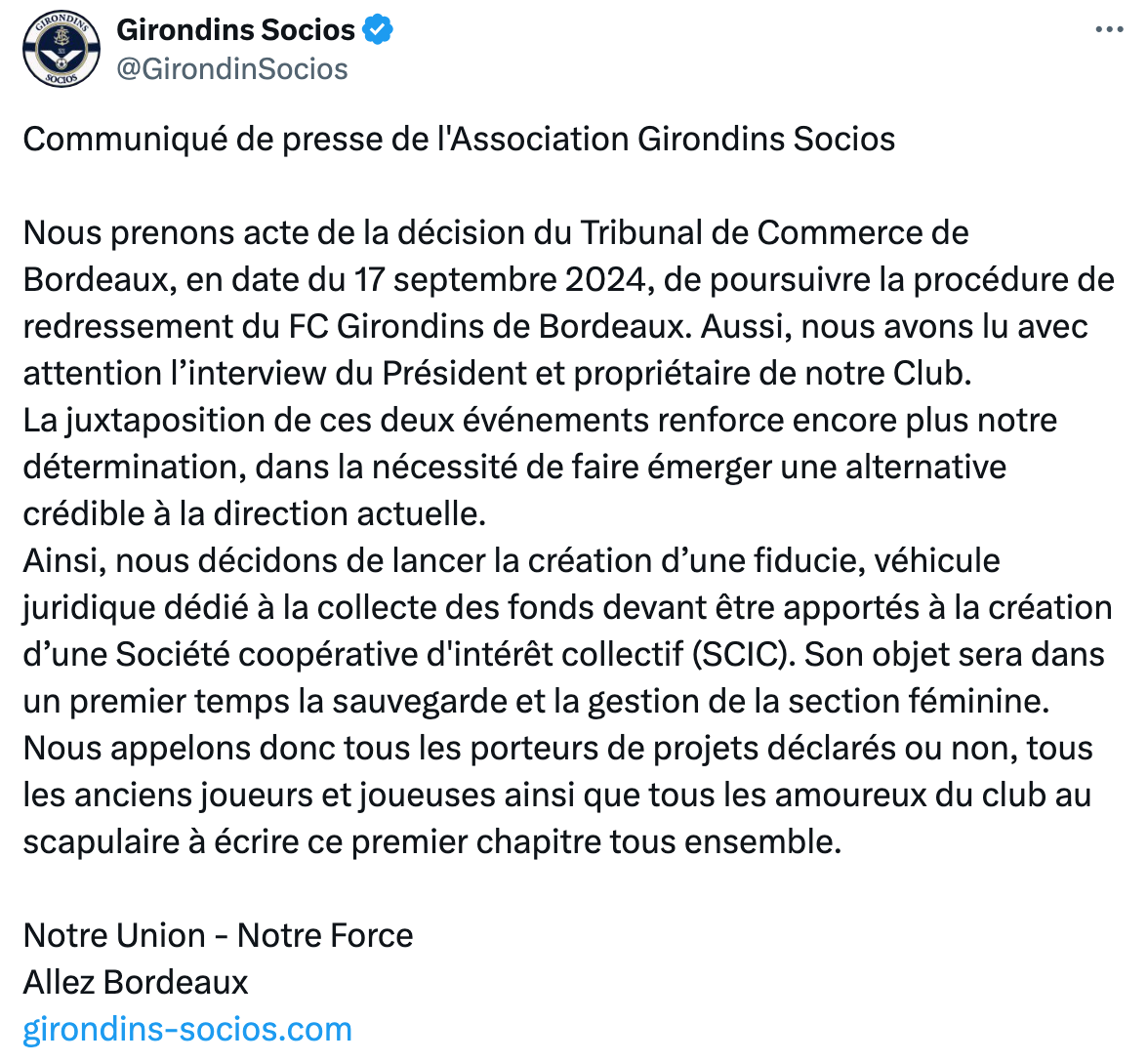
Task: Click the line starting "La juxtaposition de ces"
Action: 541,420
